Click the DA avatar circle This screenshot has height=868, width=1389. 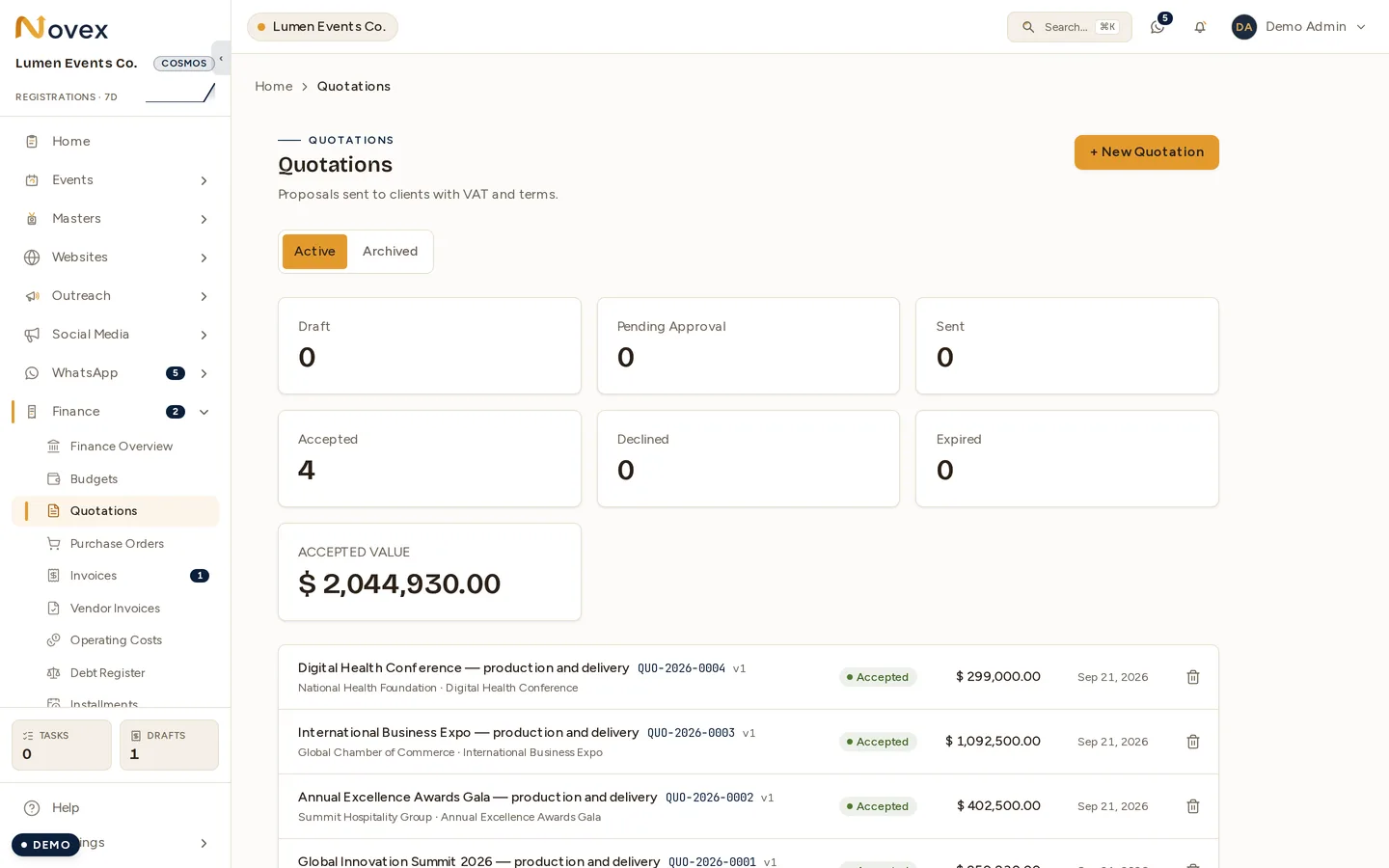tap(1244, 27)
